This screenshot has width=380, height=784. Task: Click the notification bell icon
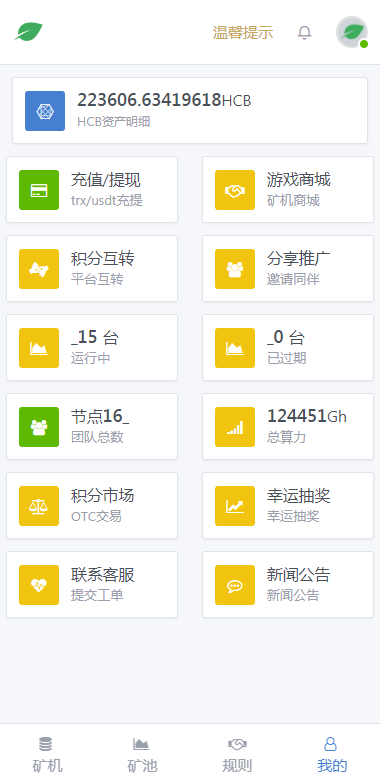click(304, 32)
